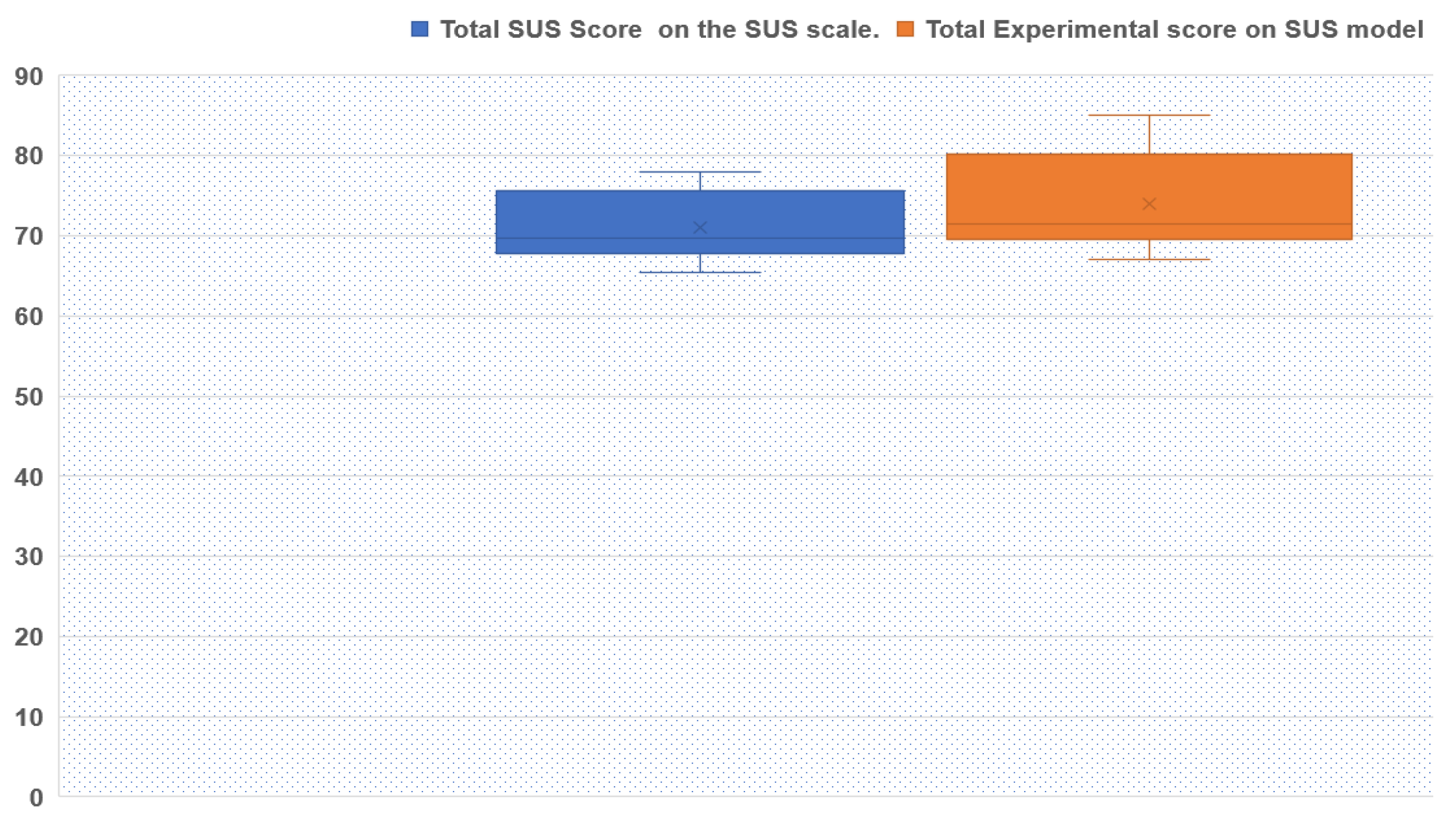Image resolution: width=1456 pixels, height=823 pixels.
Task: Click the 0 label on the vertical axis
Action: (36, 798)
